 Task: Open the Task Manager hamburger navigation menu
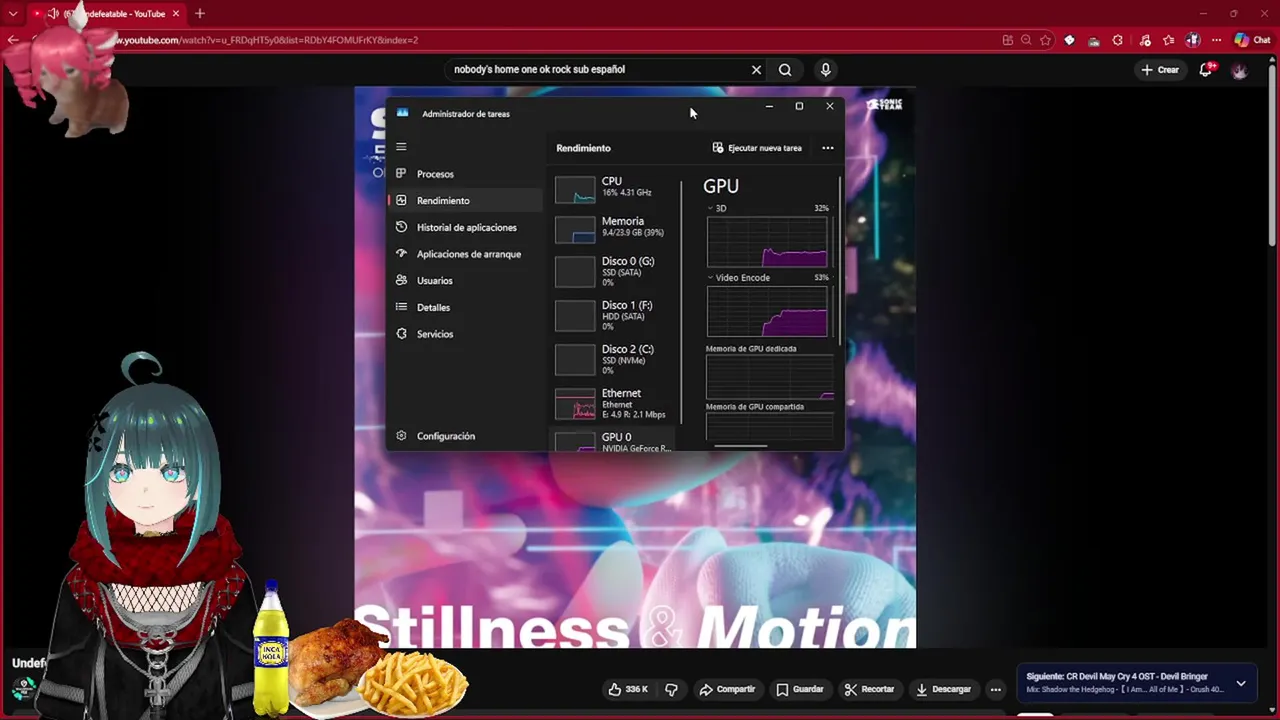click(401, 147)
